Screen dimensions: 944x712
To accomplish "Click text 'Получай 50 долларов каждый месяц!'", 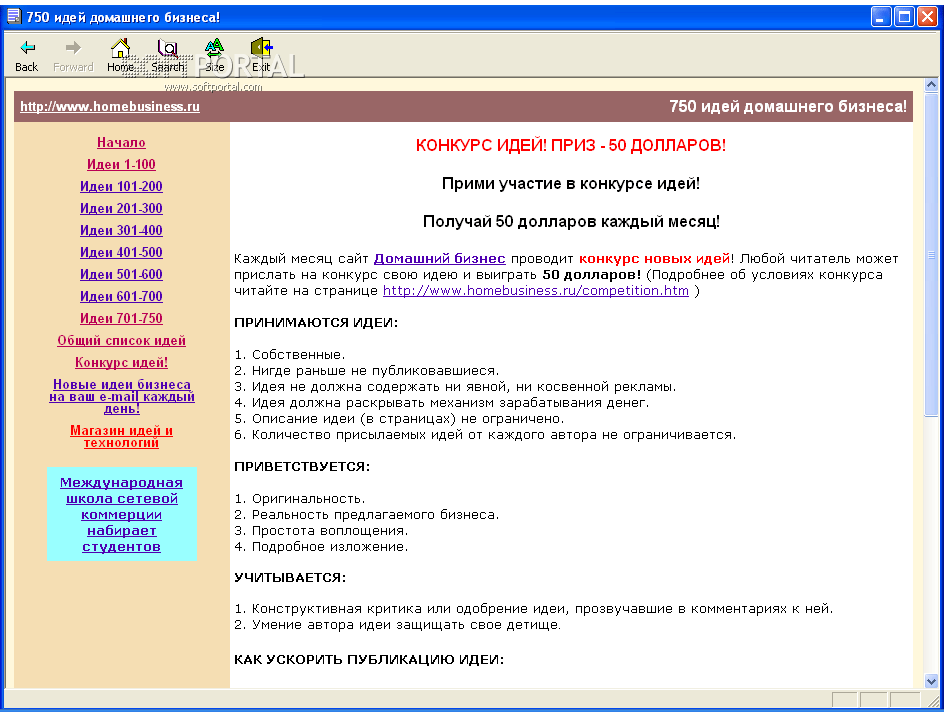I will click(x=571, y=221).
